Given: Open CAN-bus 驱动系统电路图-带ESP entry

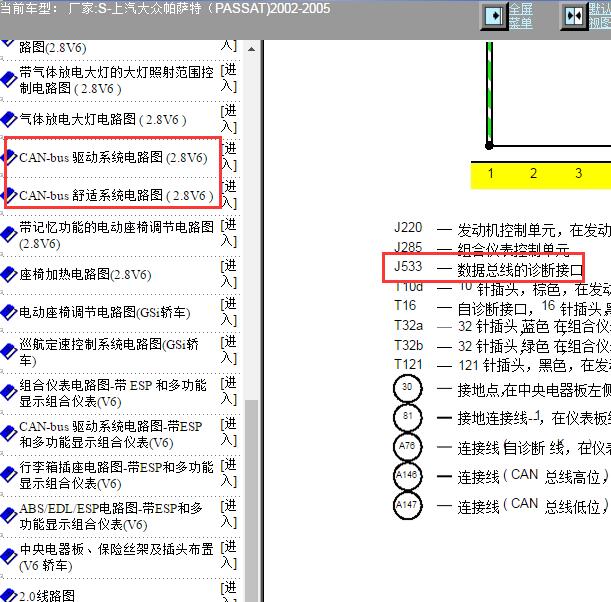Looking at the screenshot, I should pyautogui.click(x=111, y=434).
